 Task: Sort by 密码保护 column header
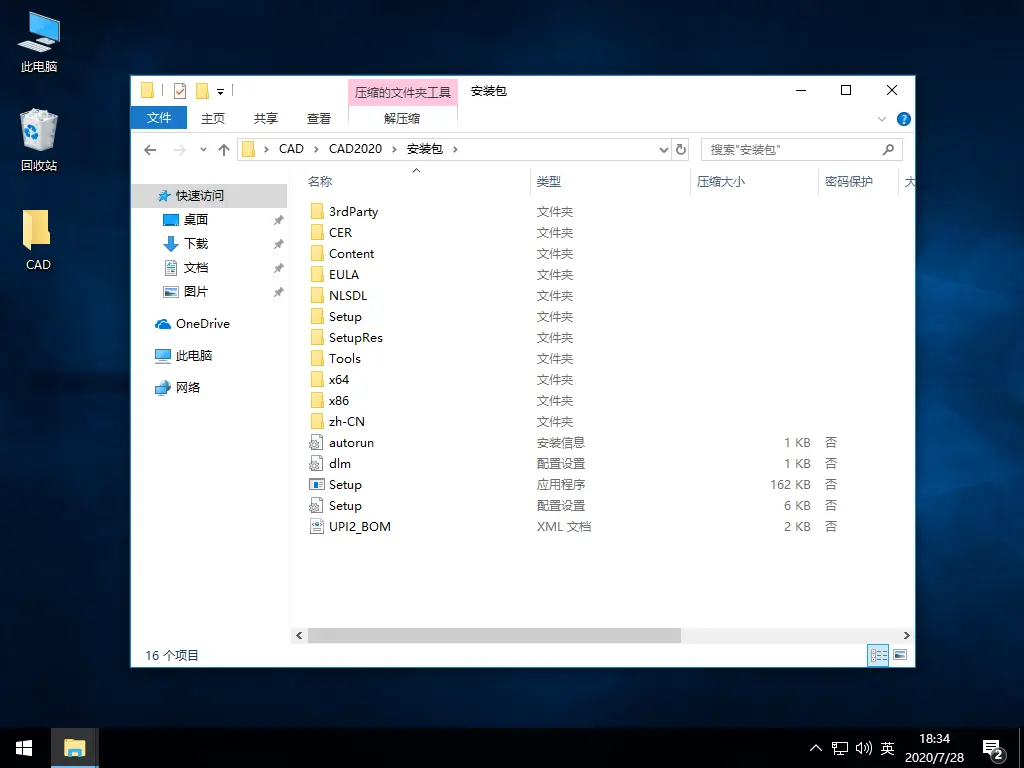(x=848, y=182)
